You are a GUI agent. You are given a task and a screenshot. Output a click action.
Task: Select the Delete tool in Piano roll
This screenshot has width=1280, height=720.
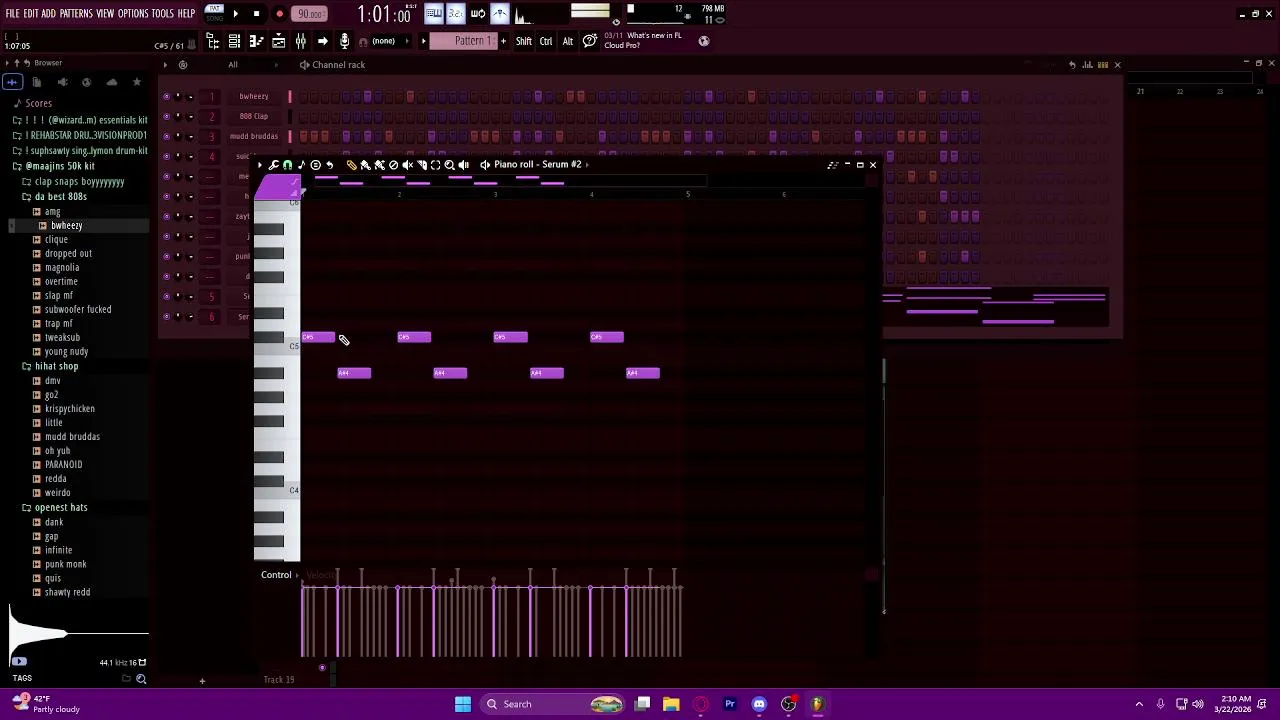click(x=393, y=165)
